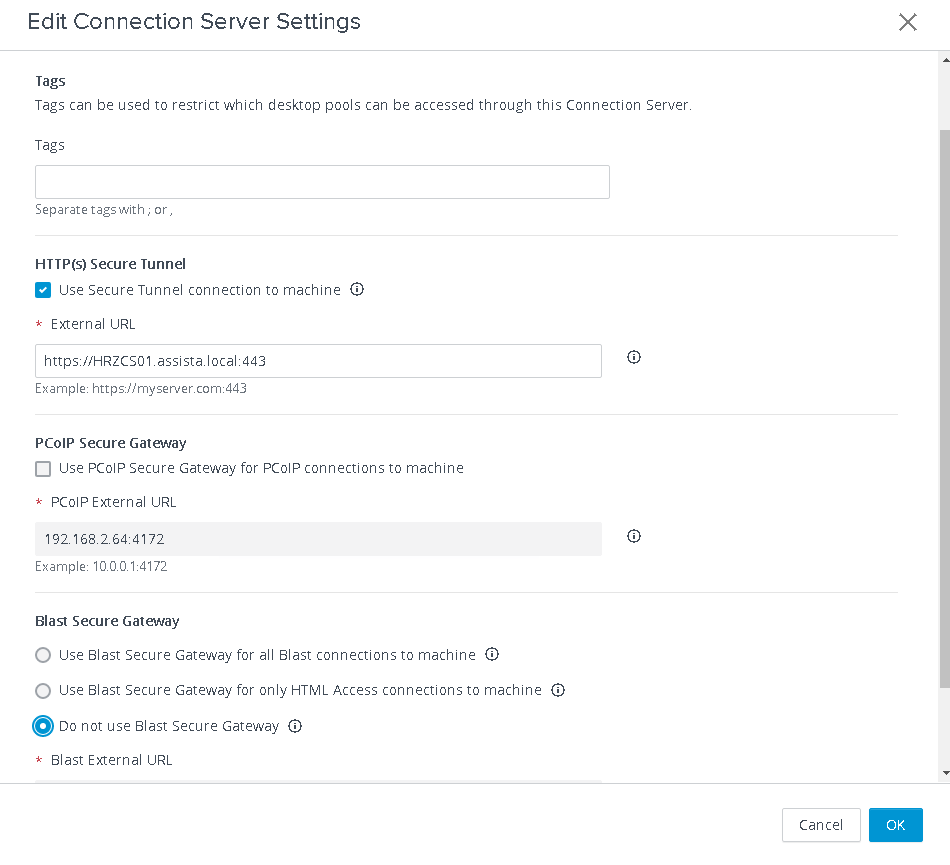
Task: Click the External URL text box
Action: click(318, 361)
